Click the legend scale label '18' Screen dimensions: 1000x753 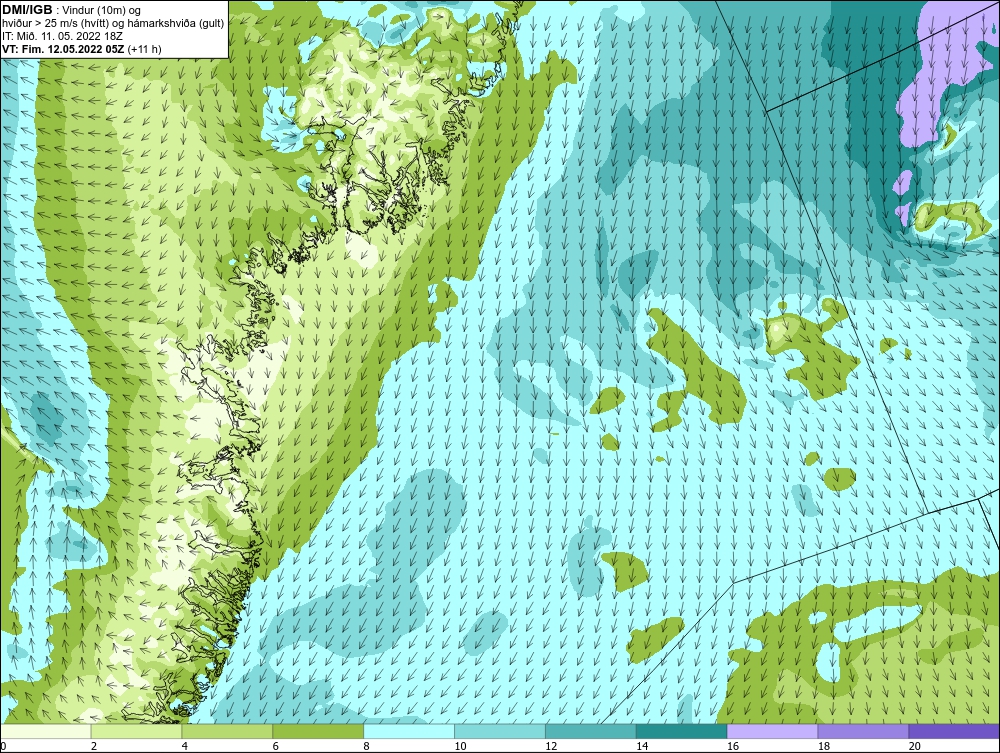point(823,746)
